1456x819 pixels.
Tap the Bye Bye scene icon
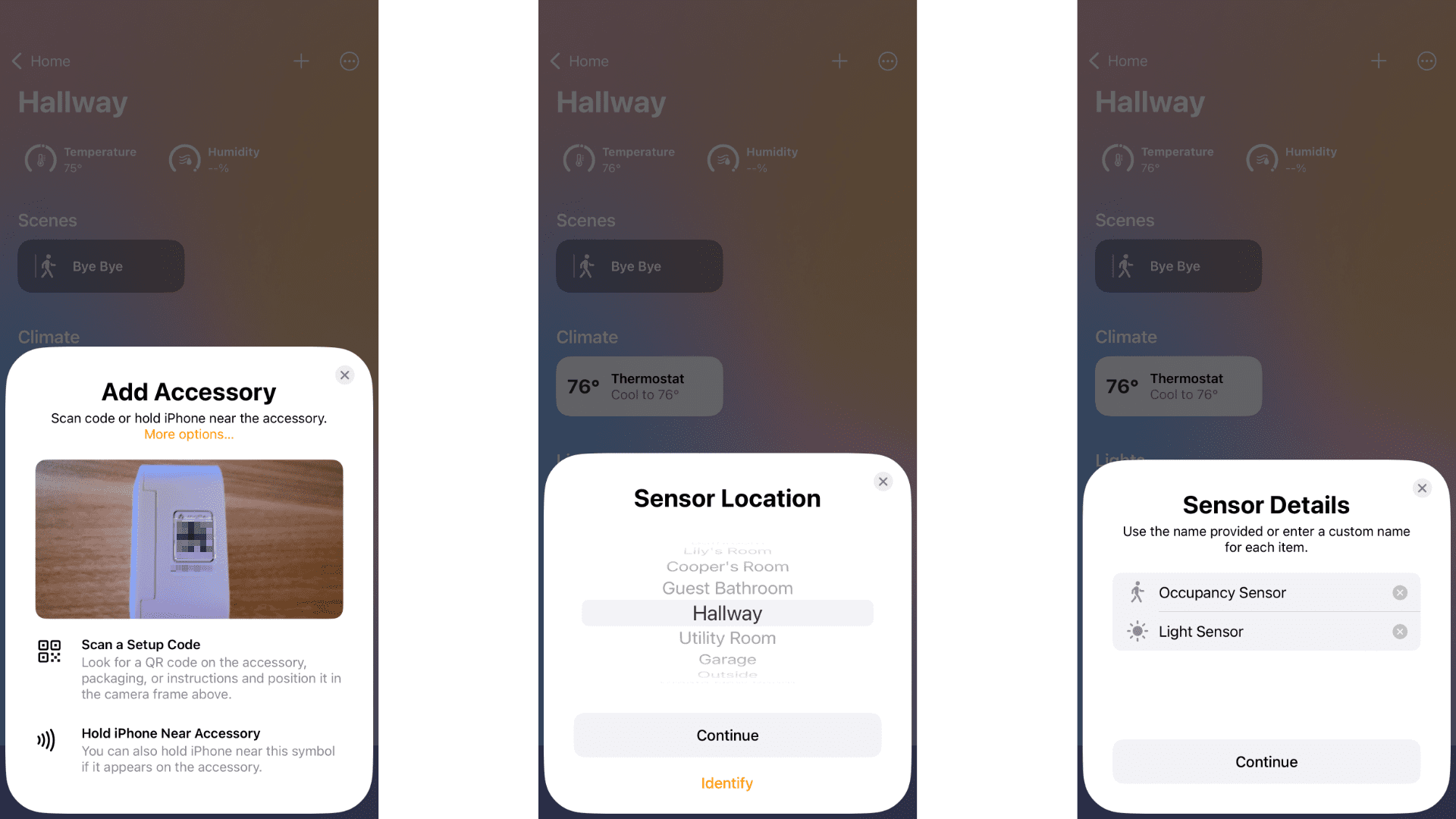pos(48,265)
